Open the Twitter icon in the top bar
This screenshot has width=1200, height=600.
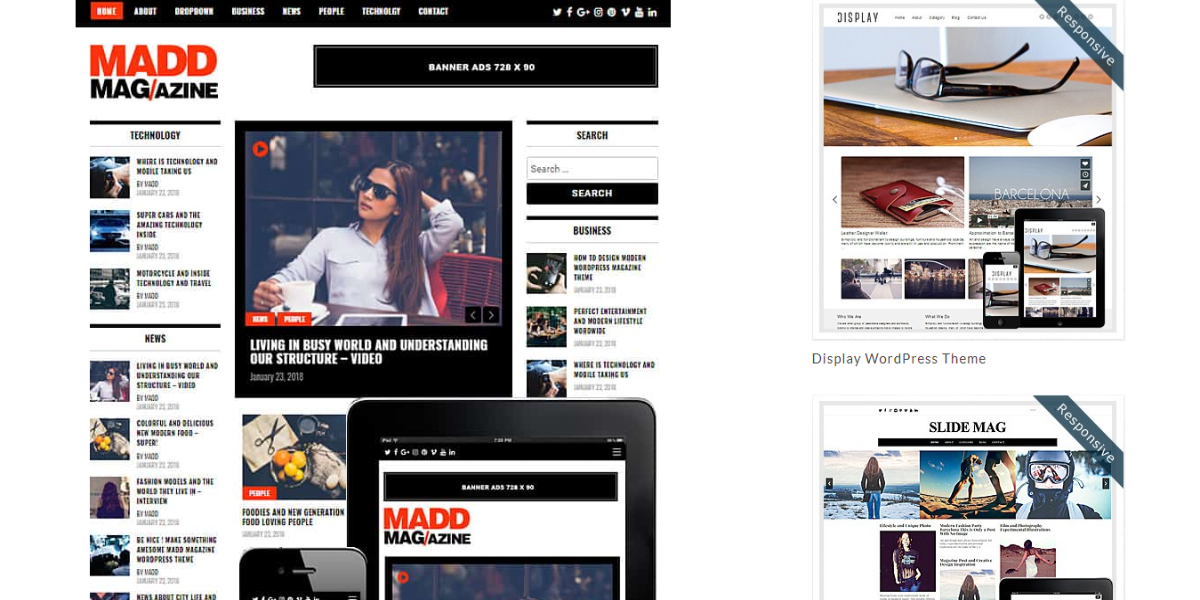point(557,12)
